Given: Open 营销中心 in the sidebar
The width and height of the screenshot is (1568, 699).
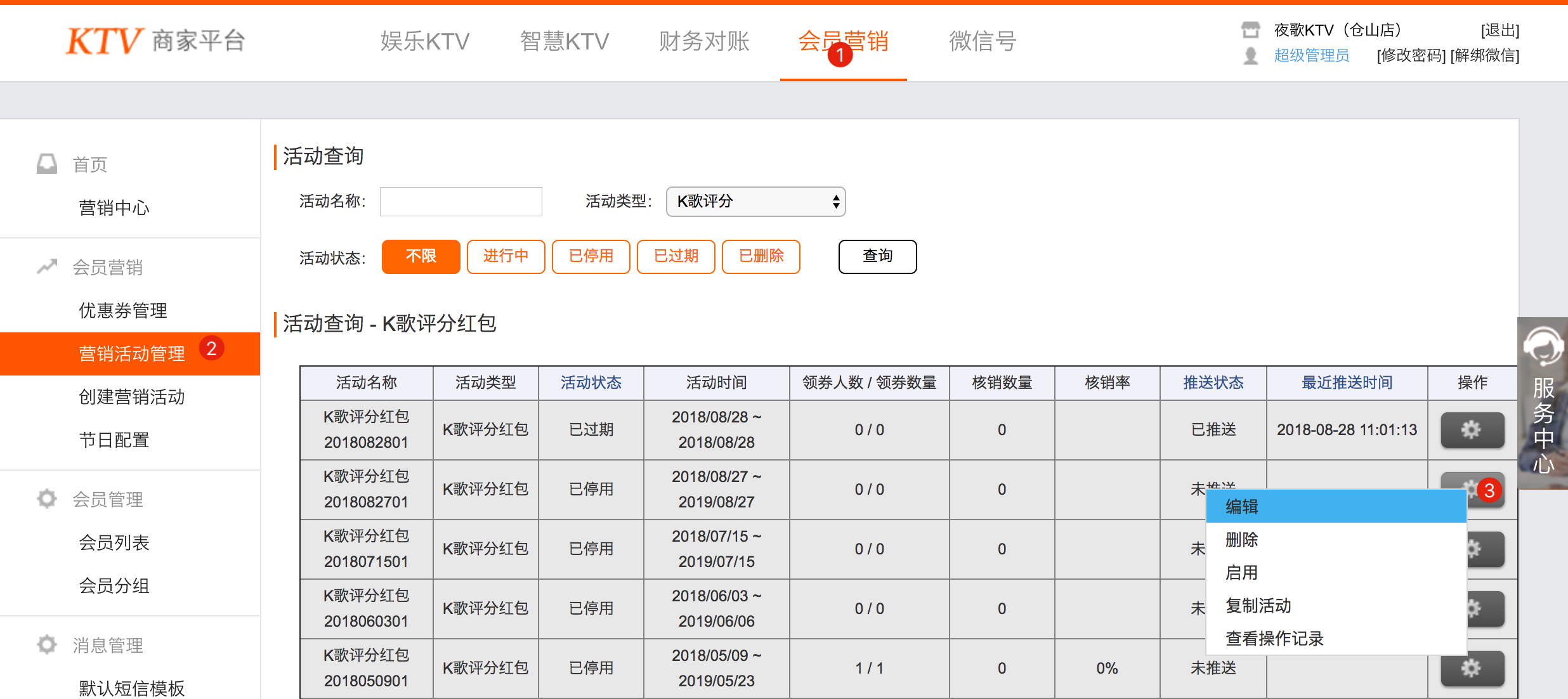Looking at the screenshot, I should click(114, 207).
